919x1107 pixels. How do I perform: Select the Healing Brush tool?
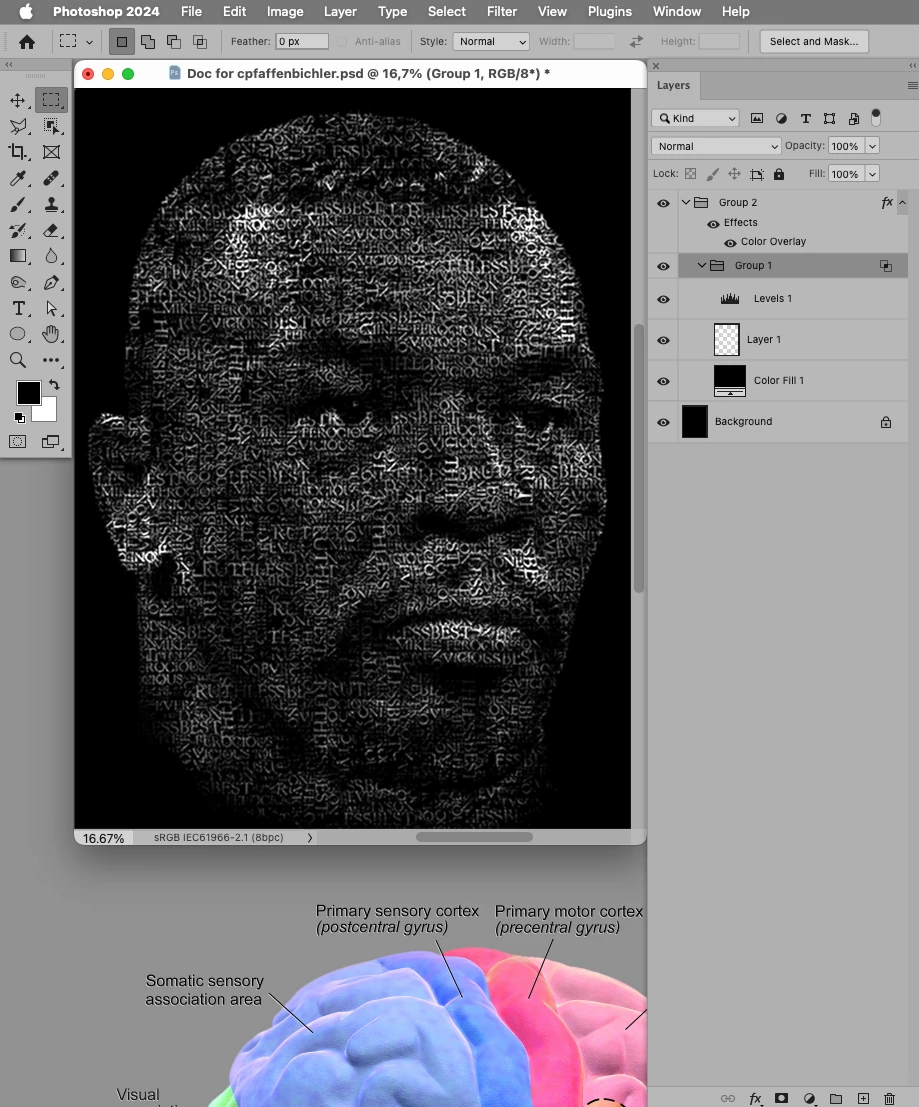(x=51, y=178)
